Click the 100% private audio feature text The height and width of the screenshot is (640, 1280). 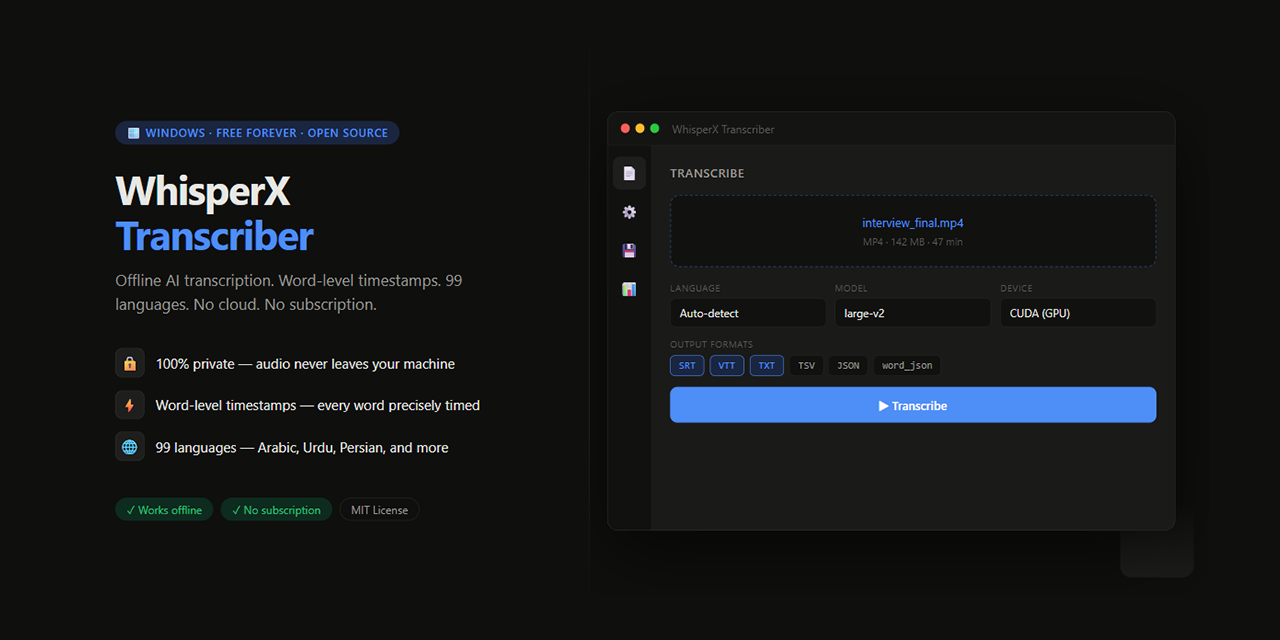point(305,364)
